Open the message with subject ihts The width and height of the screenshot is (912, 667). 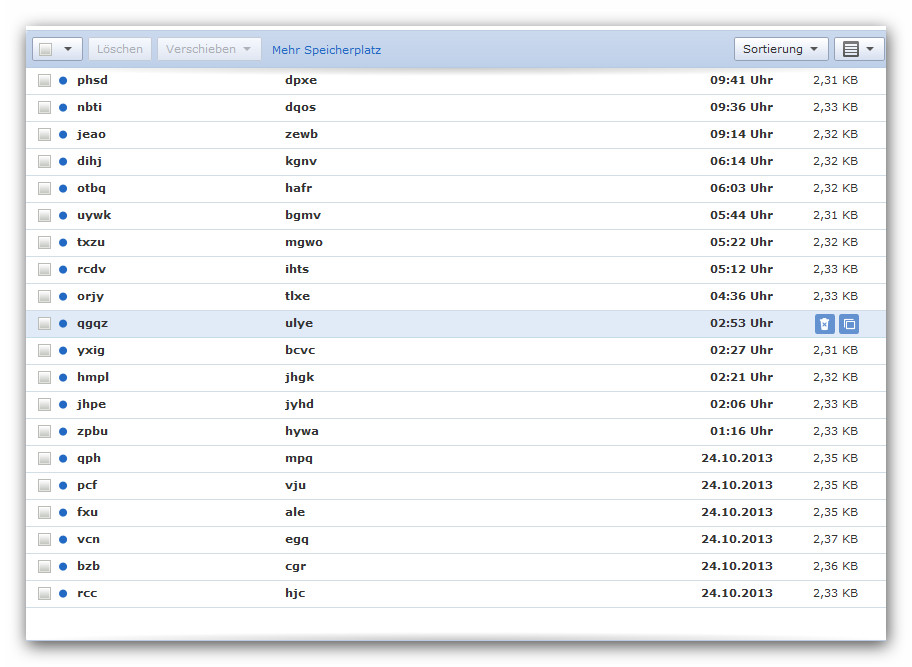pyautogui.click(x=297, y=269)
